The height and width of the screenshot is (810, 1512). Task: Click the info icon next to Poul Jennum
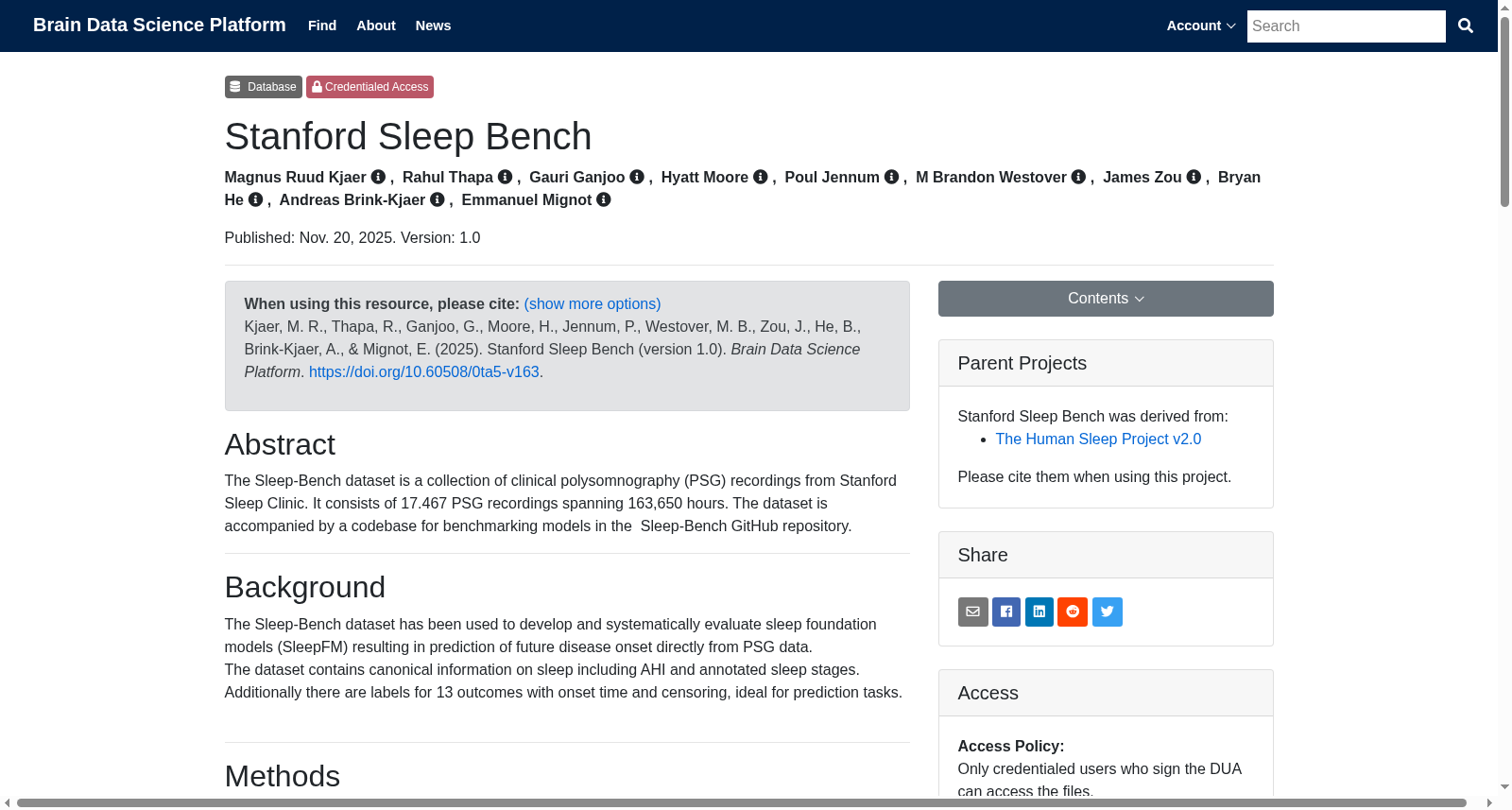pyautogui.click(x=891, y=177)
